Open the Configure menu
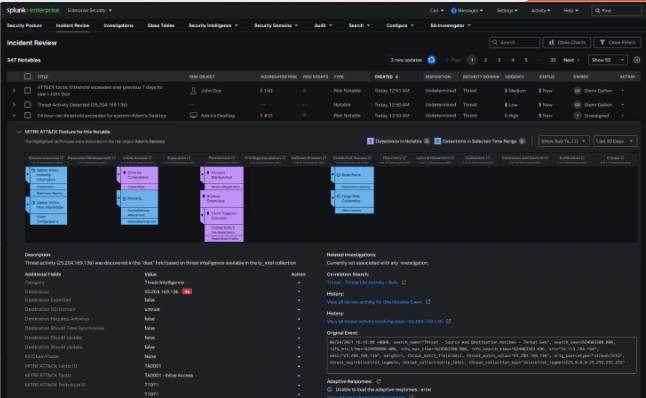 [400, 26]
